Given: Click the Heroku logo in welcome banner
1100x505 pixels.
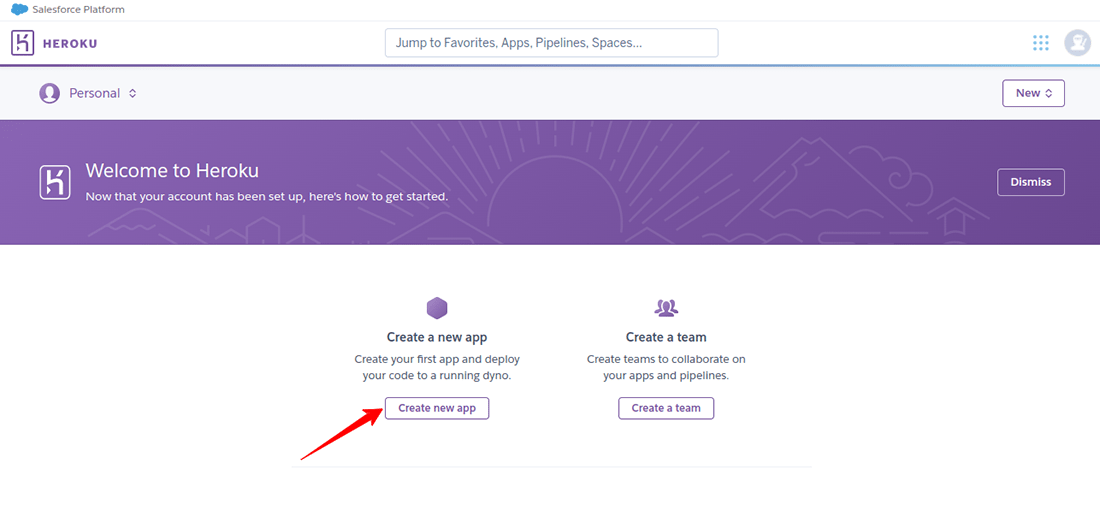Looking at the screenshot, I should click(x=55, y=183).
